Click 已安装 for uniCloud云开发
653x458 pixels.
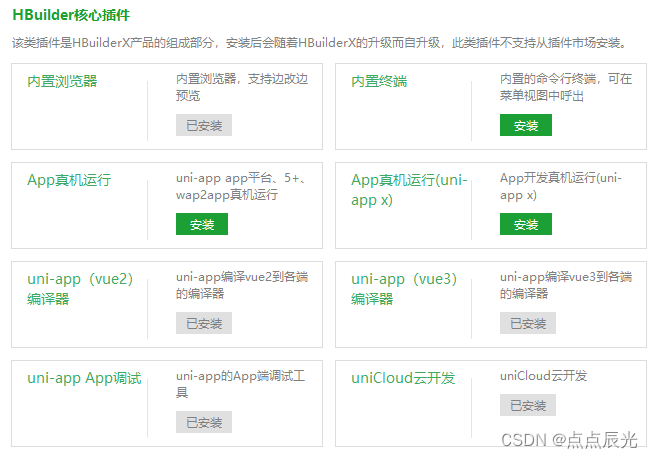(528, 405)
